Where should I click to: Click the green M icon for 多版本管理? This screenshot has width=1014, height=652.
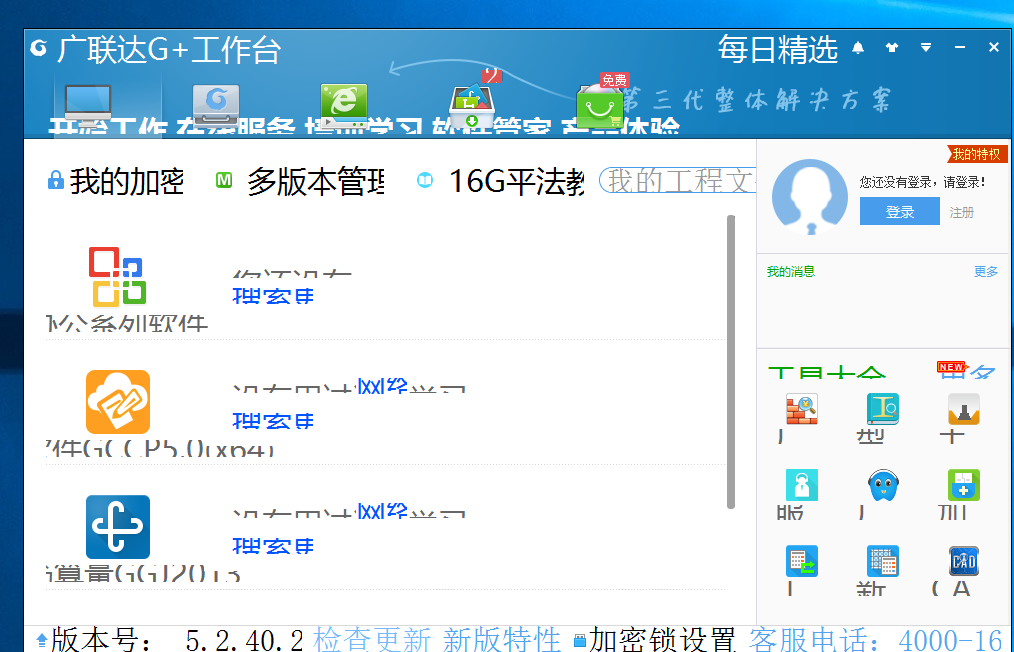[224, 180]
